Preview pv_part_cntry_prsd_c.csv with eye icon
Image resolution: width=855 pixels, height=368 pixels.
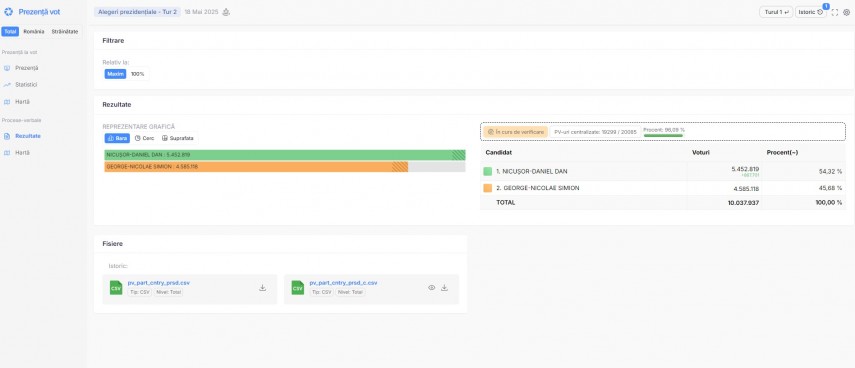pos(431,288)
